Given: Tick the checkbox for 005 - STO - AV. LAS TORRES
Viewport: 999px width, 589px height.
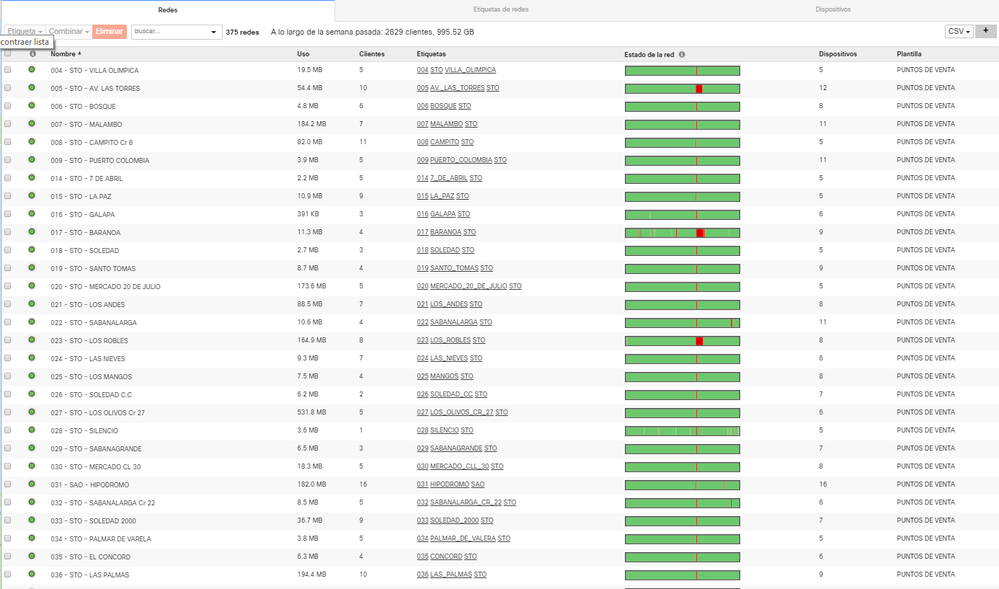Looking at the screenshot, I should (8, 88).
